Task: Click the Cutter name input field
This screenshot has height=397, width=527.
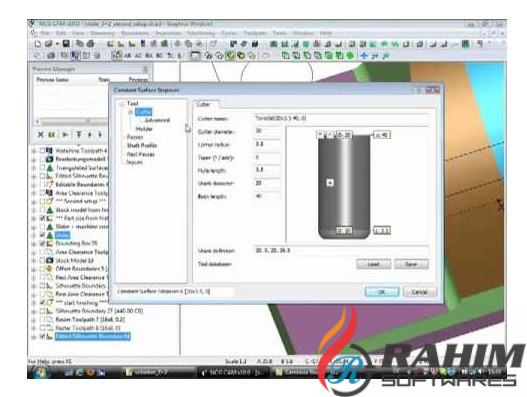Action: (341, 118)
